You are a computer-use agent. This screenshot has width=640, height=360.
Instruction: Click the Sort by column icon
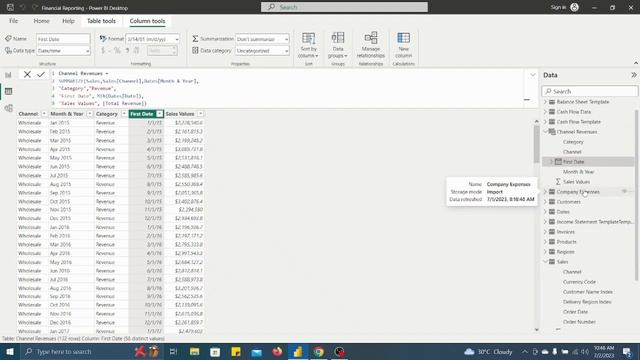[308, 38]
